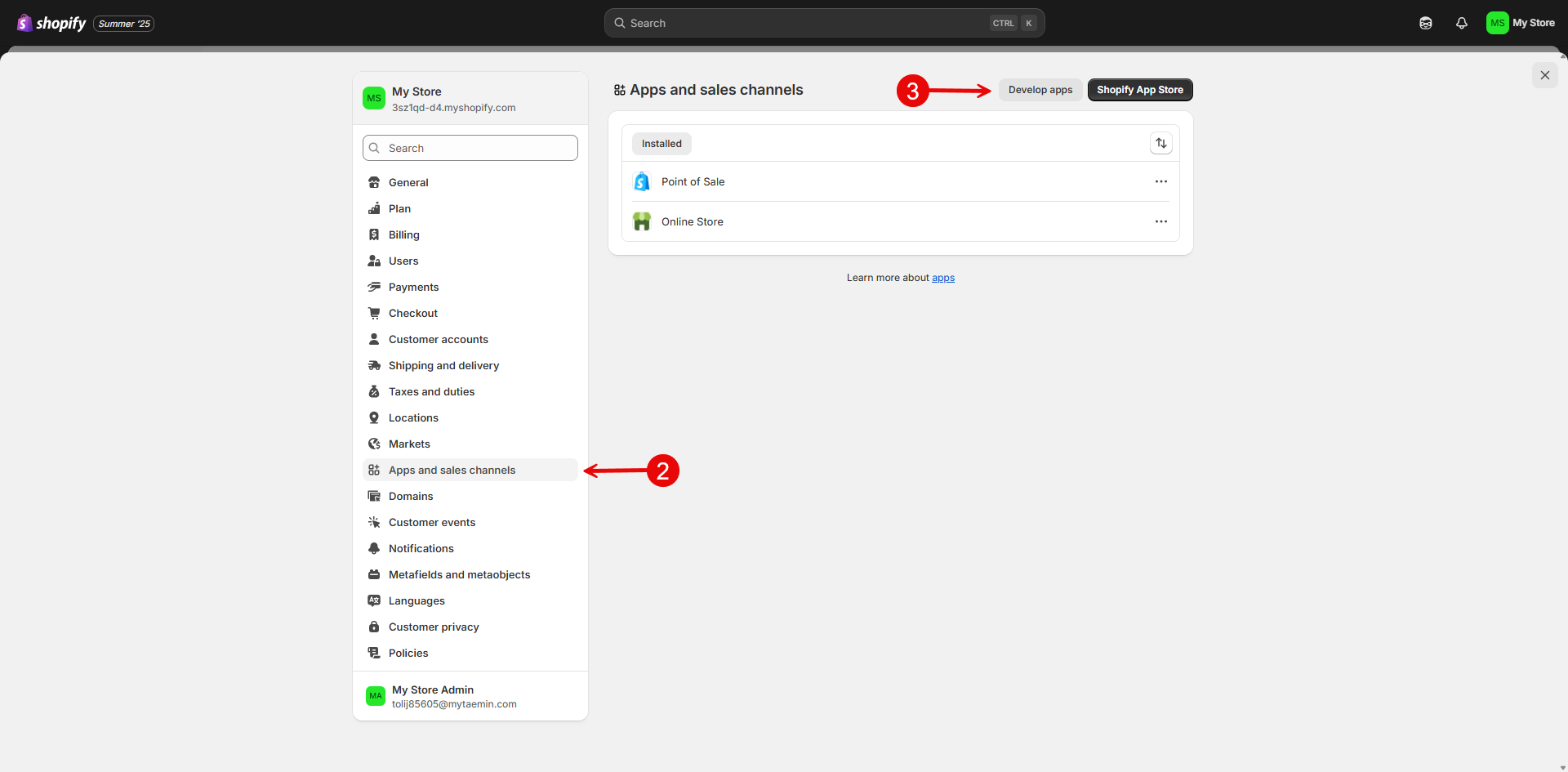The image size is (1568, 772).
Task: Open Apps and sales channels section
Action: click(470, 470)
